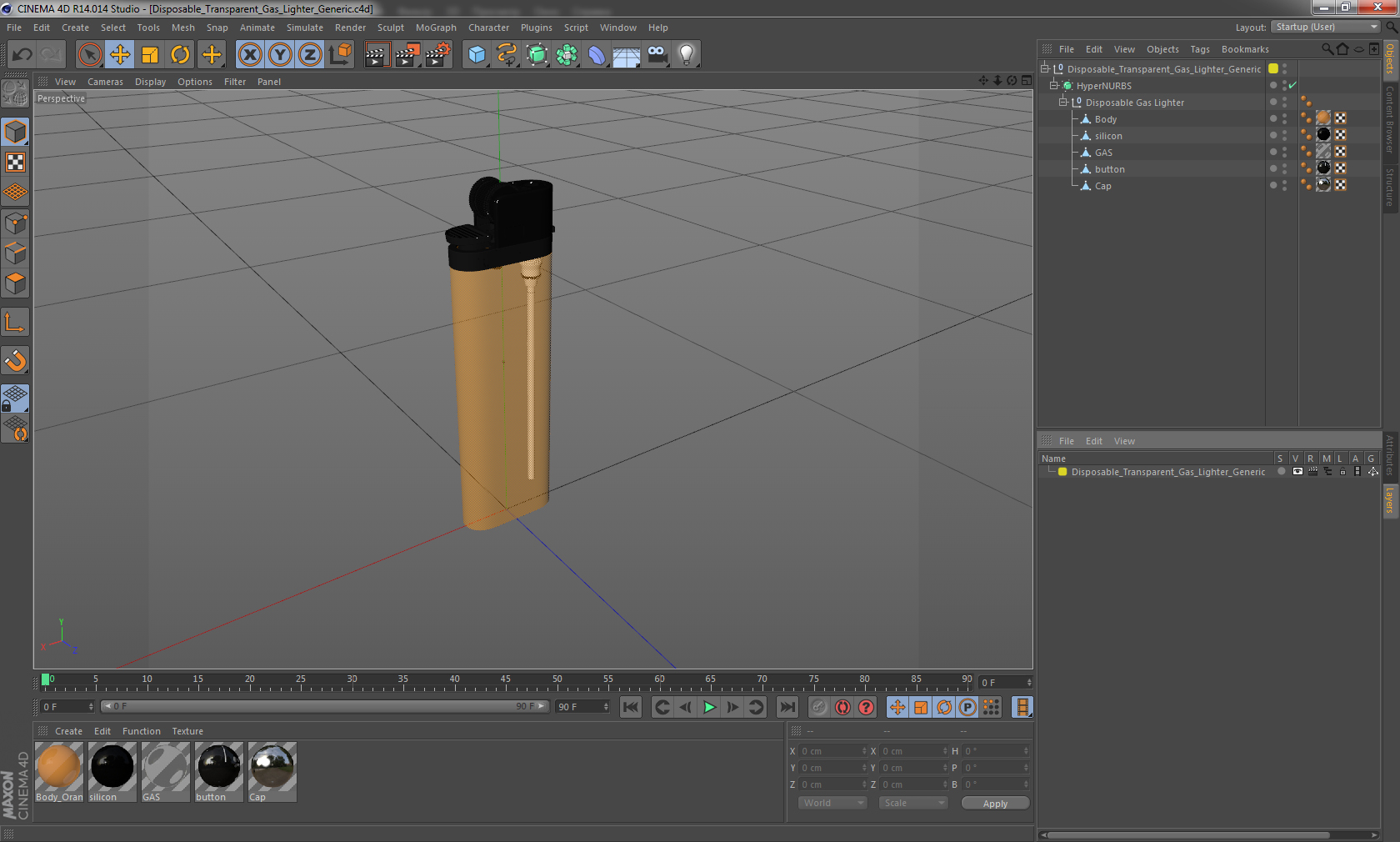
Task: Open the Material Manager Create menu
Action: coord(68,731)
